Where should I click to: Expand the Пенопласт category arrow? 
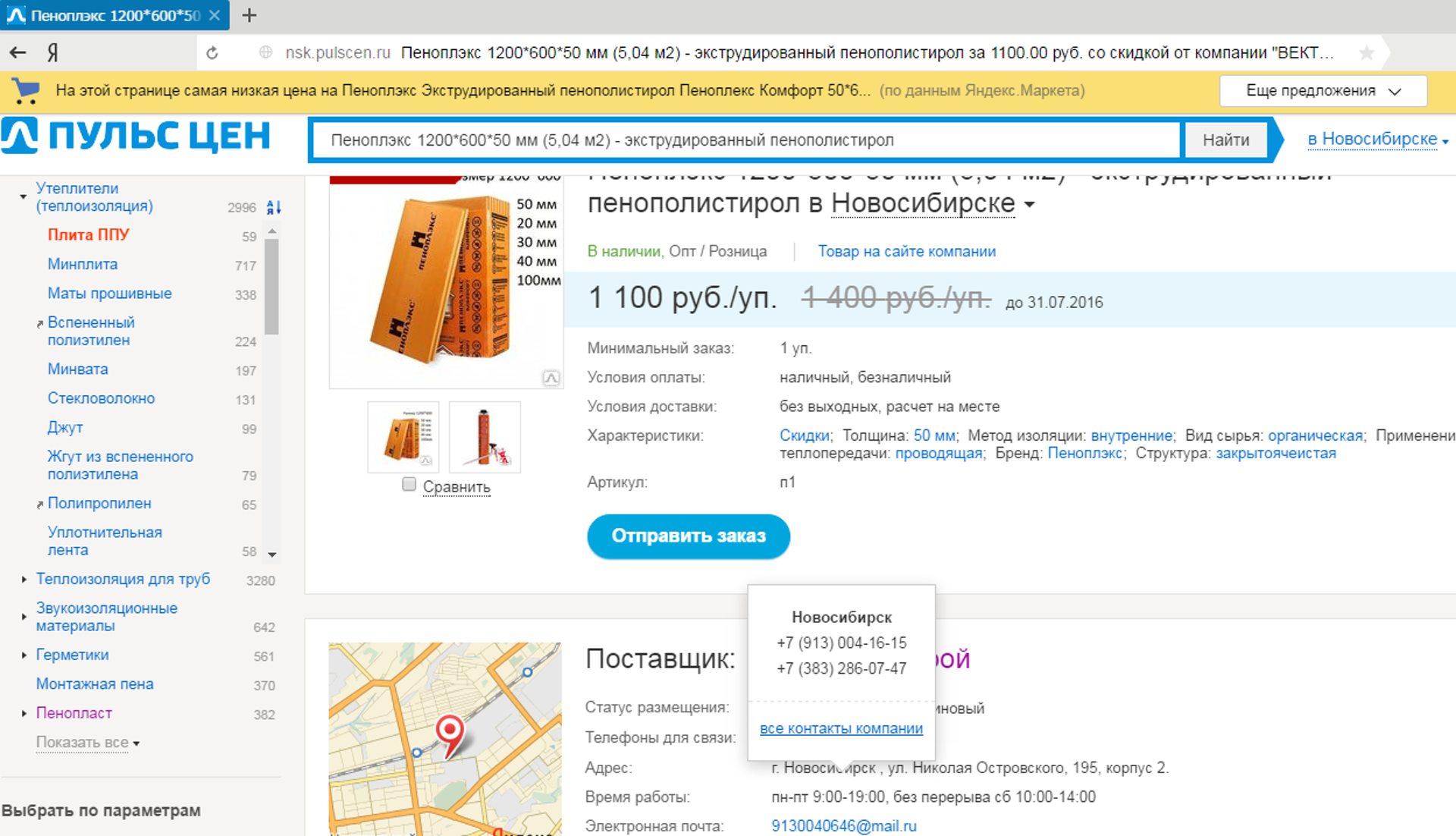click(24, 713)
